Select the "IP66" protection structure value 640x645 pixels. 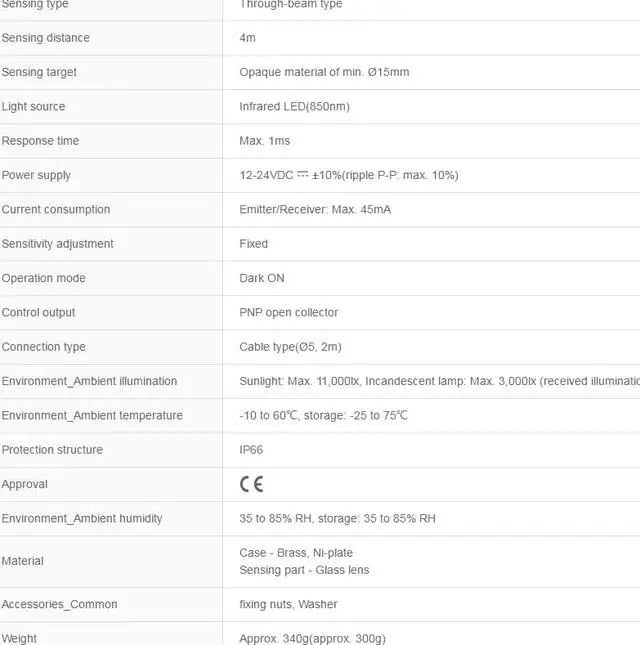[251, 450]
